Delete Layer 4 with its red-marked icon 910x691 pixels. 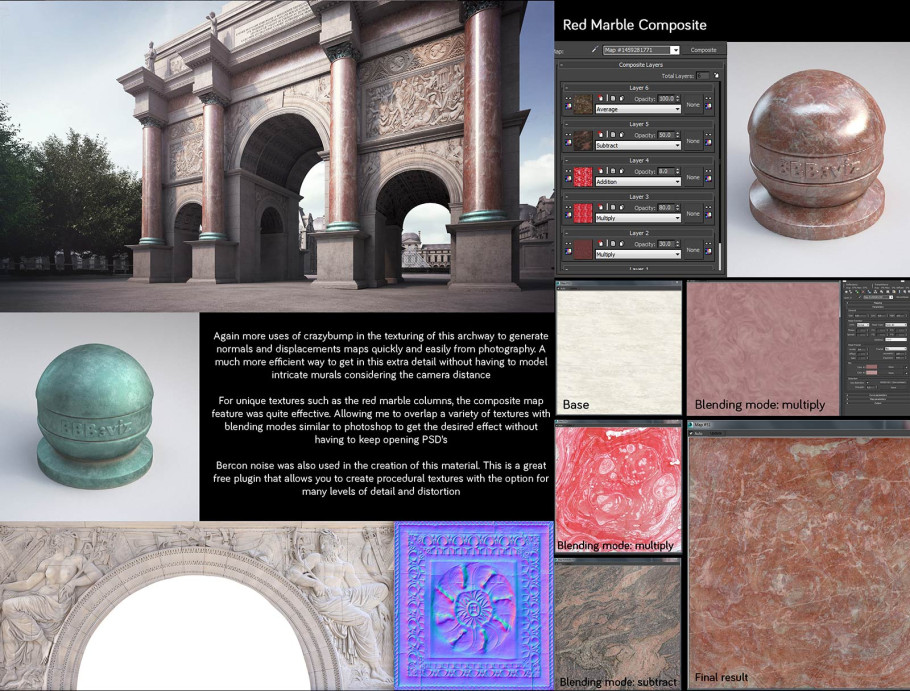[600, 171]
